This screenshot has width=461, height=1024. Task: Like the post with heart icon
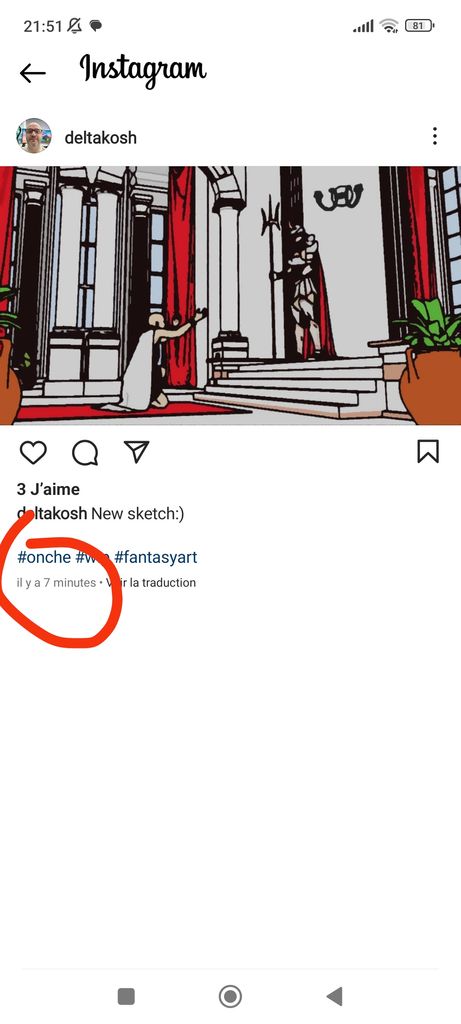pos(33,452)
